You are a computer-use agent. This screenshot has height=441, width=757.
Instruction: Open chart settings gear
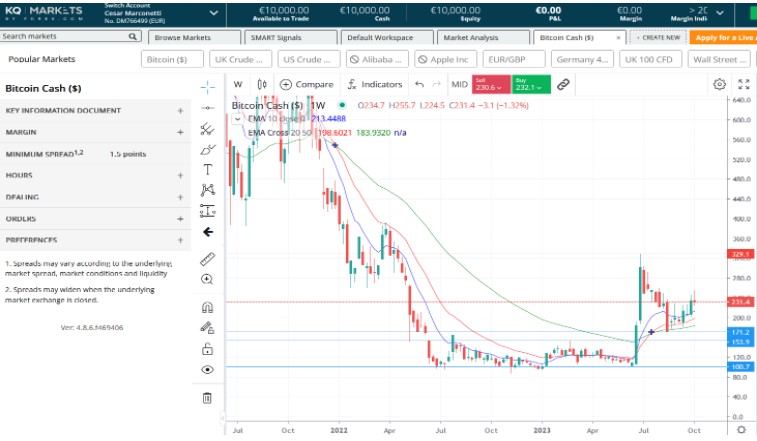click(719, 85)
